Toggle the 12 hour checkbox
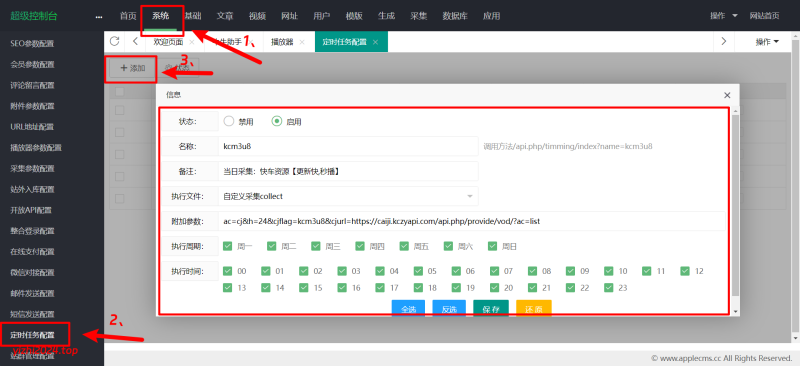 (685, 271)
